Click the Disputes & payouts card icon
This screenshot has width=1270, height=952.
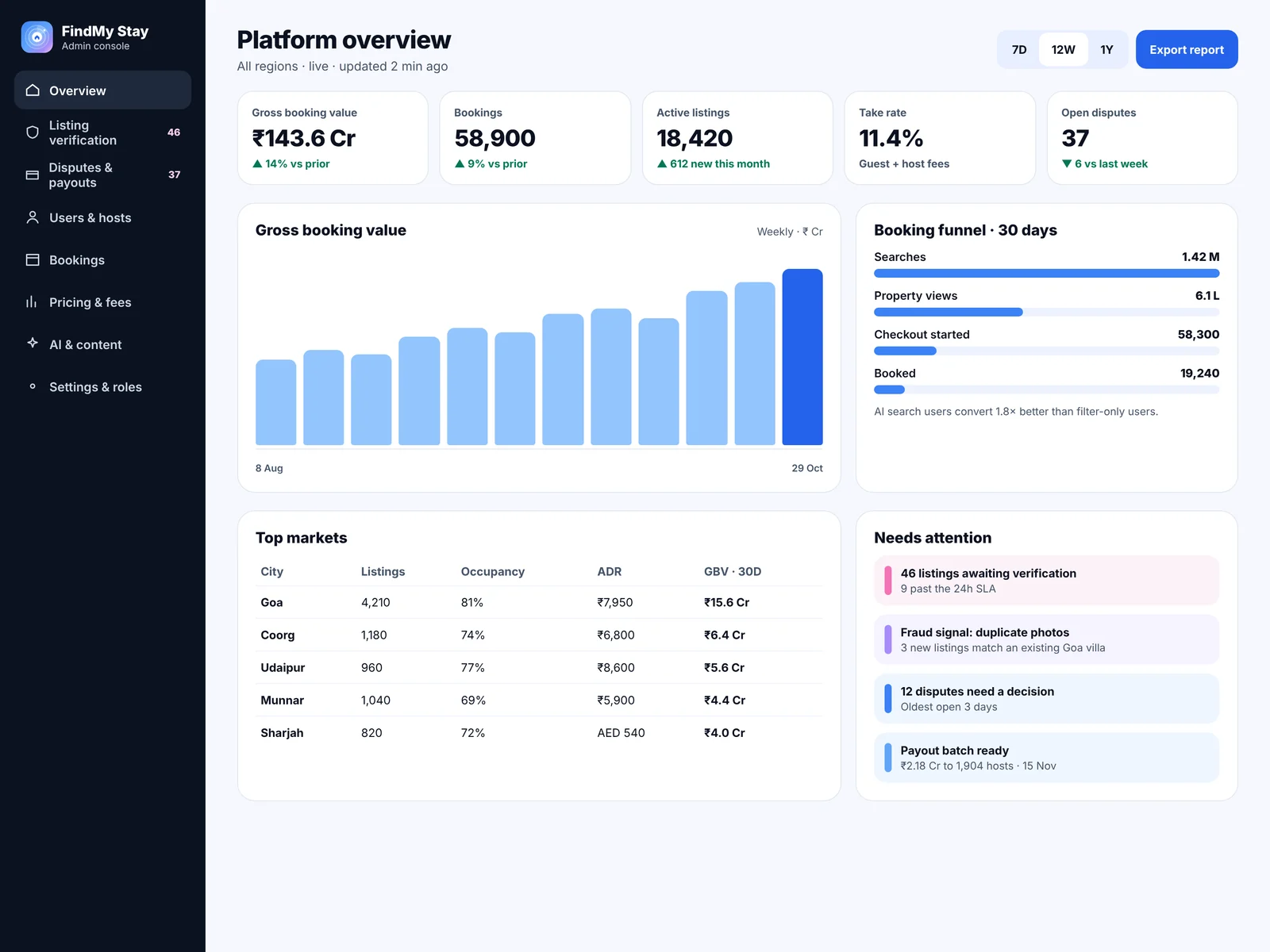click(x=33, y=175)
